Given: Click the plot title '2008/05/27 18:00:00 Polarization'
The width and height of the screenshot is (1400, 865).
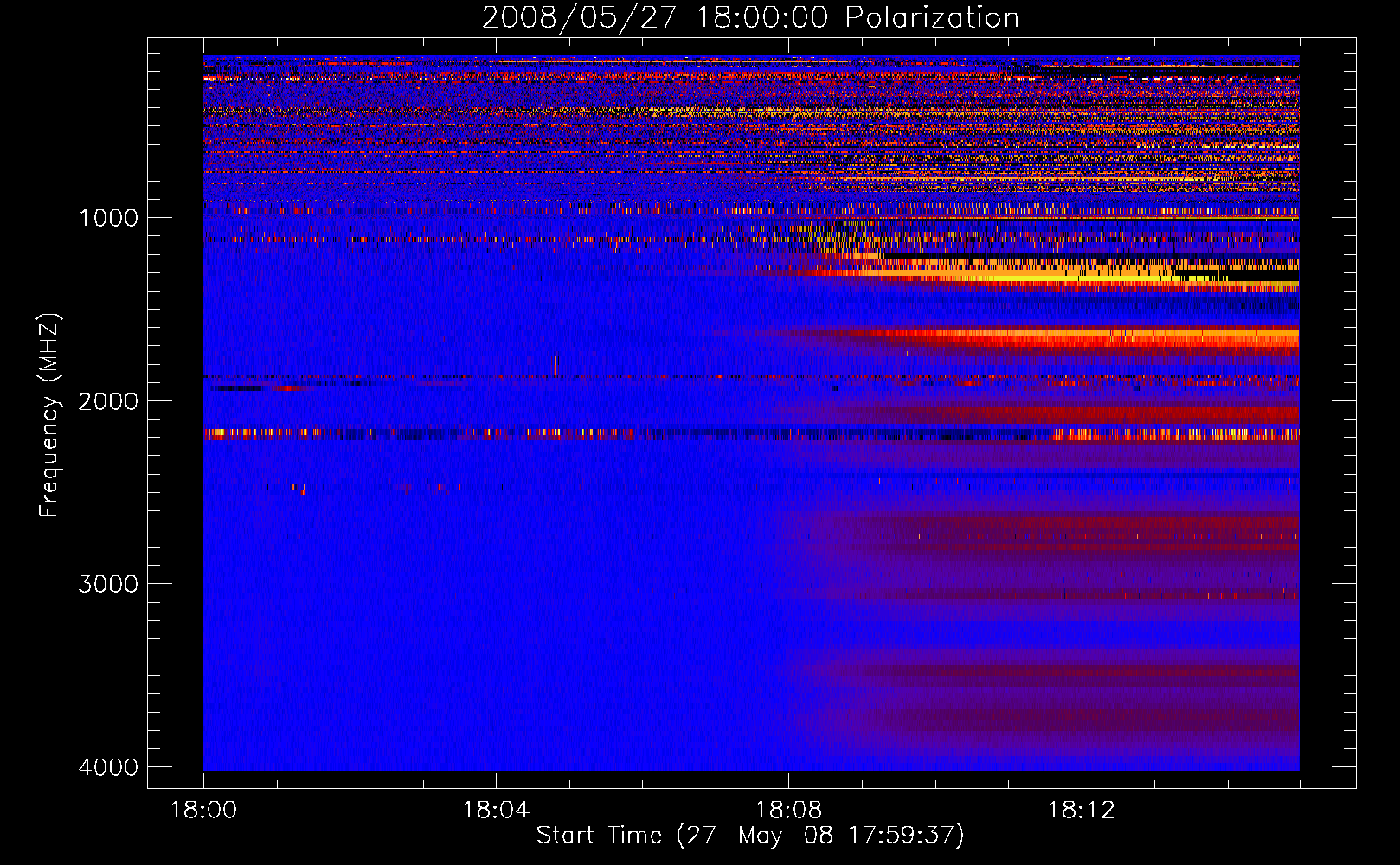Looking at the screenshot, I should click(750, 17).
